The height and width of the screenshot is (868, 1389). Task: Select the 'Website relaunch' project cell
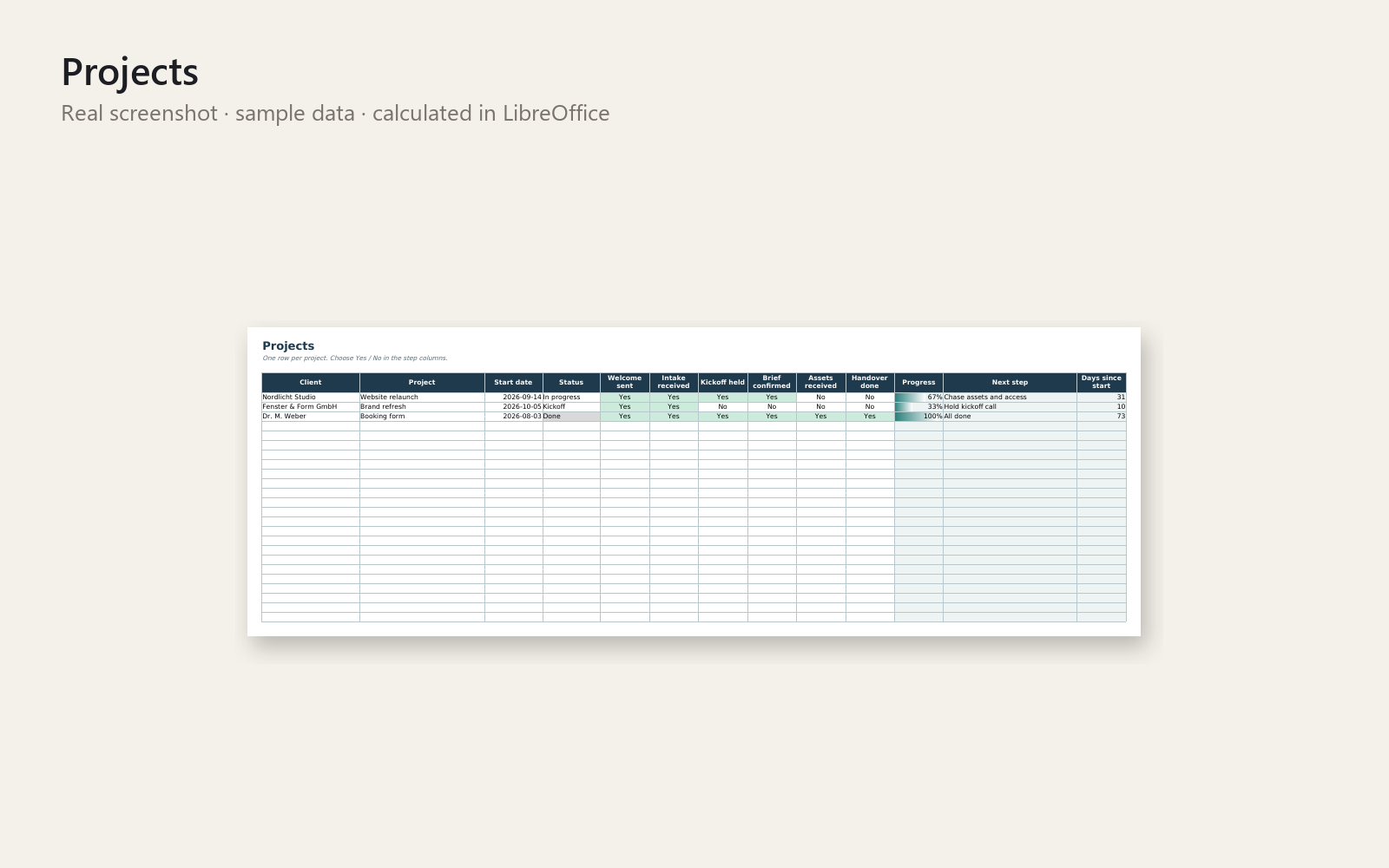click(422, 398)
